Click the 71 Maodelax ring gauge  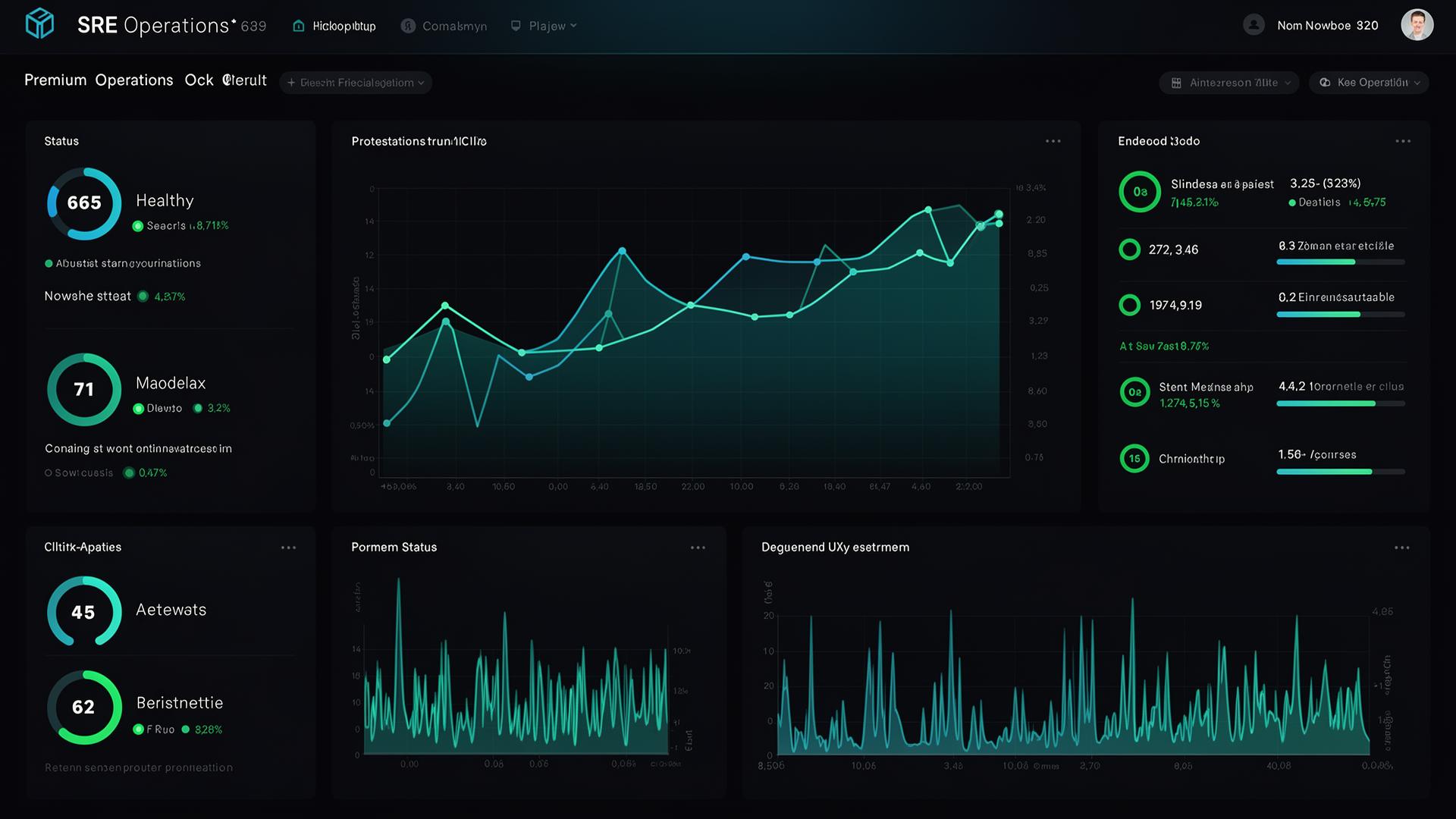[84, 389]
